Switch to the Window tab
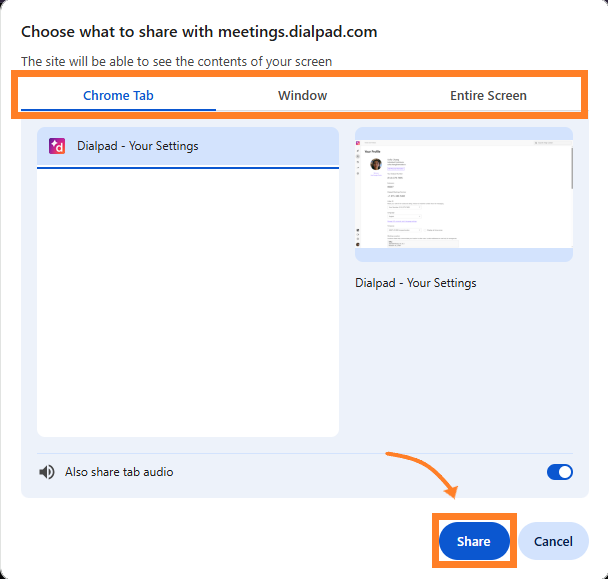The width and height of the screenshot is (608, 579). tap(302, 95)
